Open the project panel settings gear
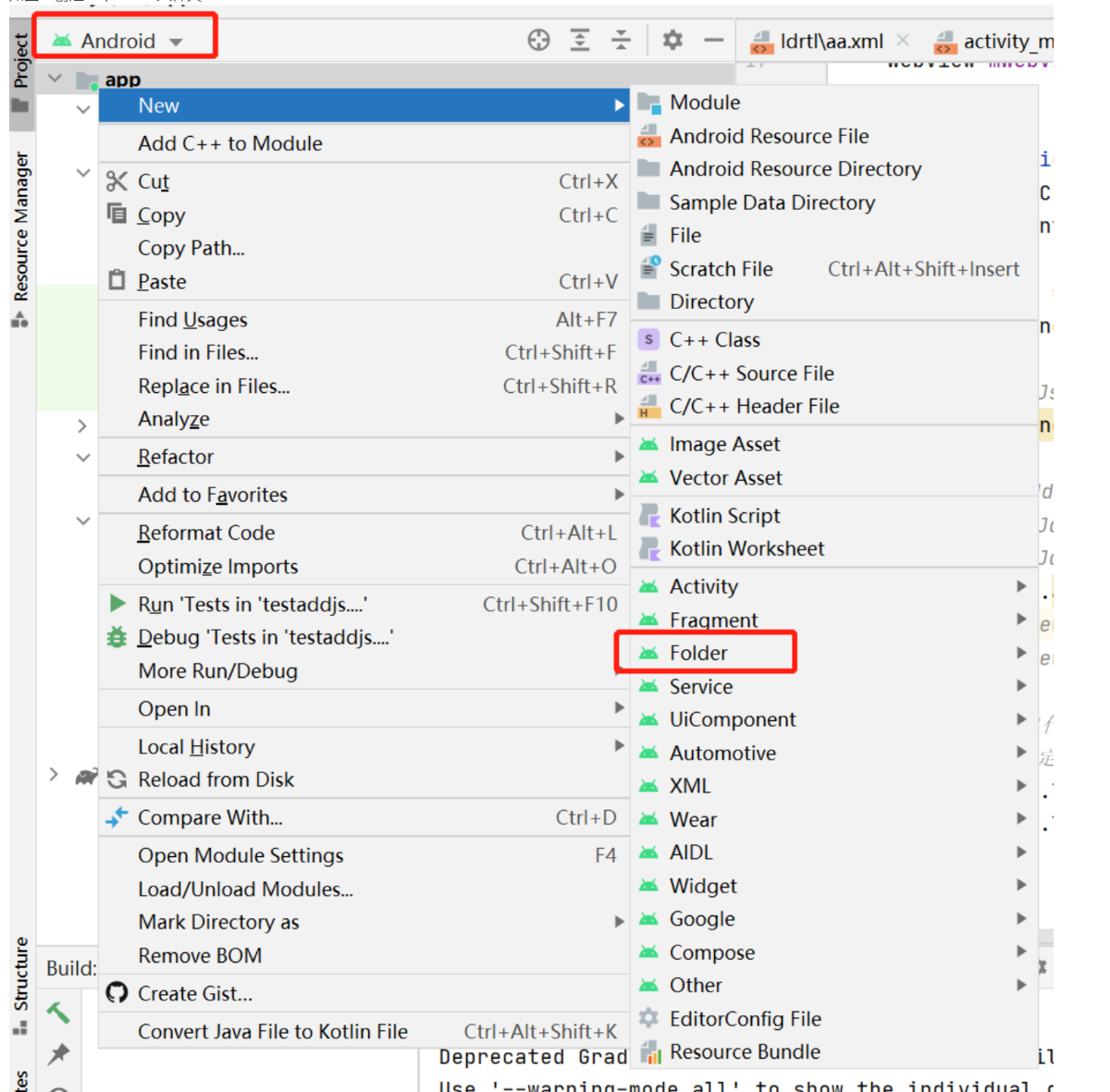This screenshot has width=1110, height=1092. (x=672, y=40)
